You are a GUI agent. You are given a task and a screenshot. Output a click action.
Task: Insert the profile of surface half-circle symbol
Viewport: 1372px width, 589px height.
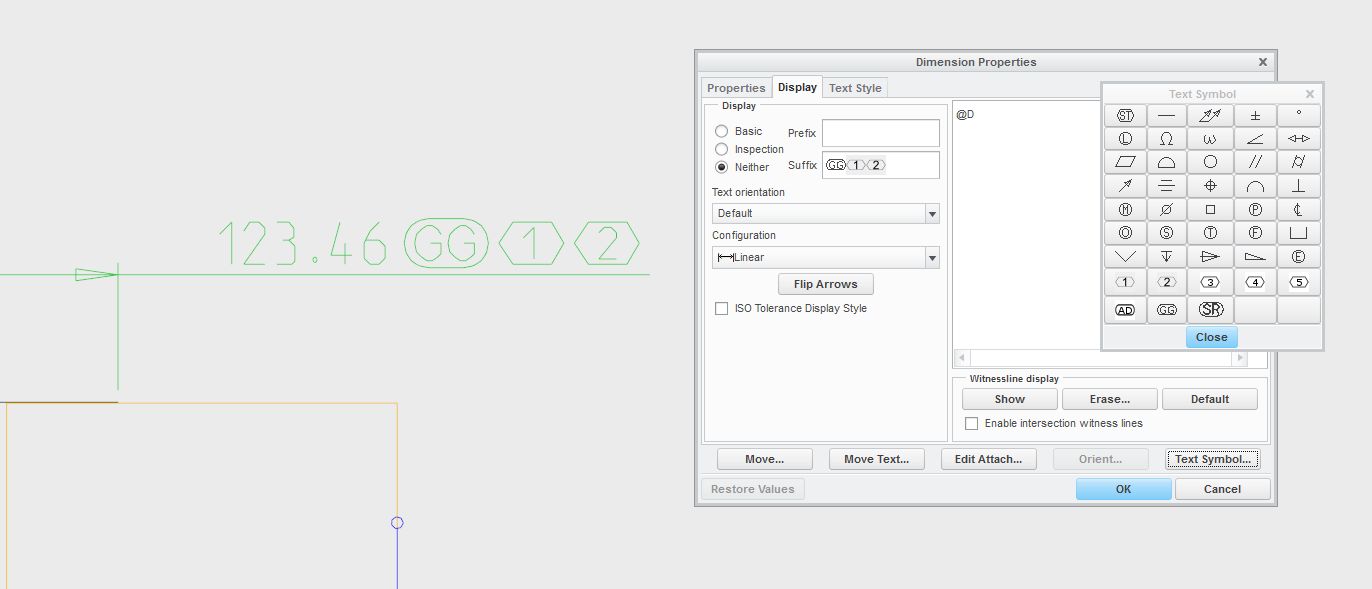[x=1168, y=162]
